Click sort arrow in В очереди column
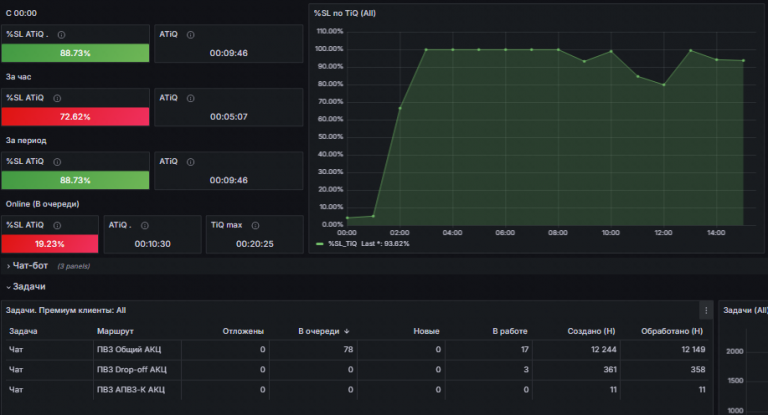The height and width of the screenshot is (415, 768). pyautogui.click(x=347, y=332)
